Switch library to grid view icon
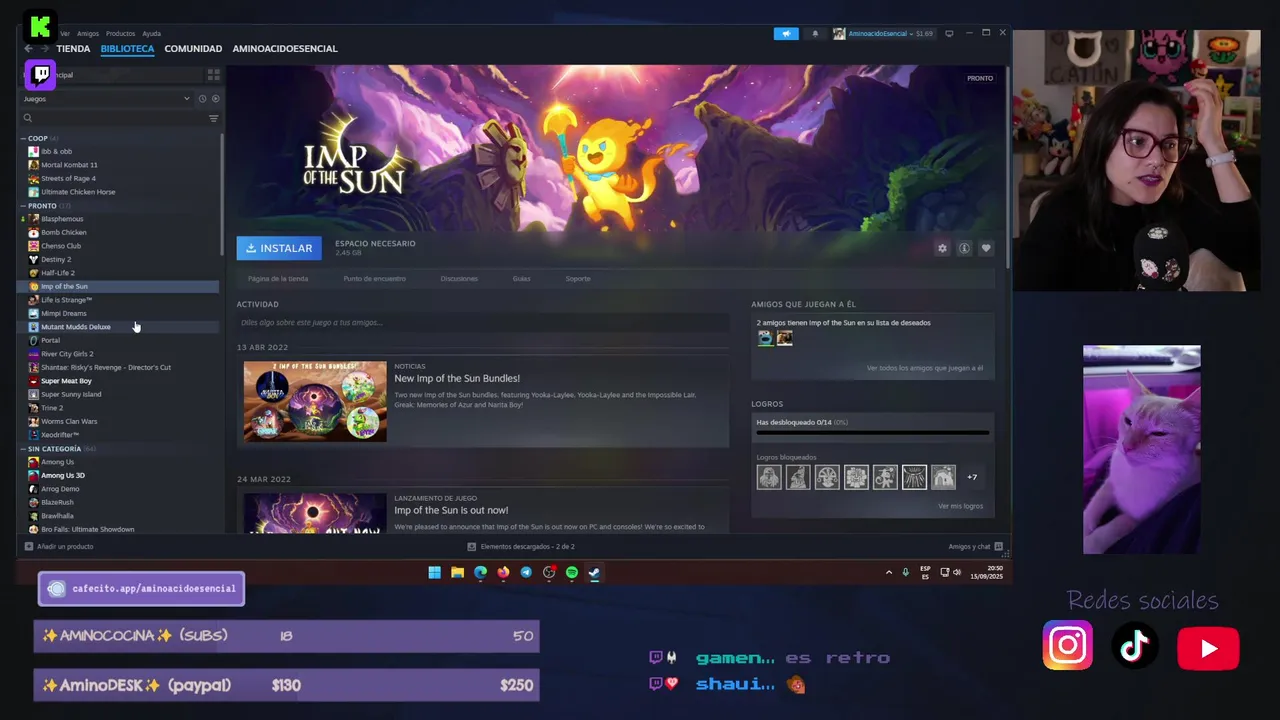This screenshot has height=720, width=1280. coord(213,74)
